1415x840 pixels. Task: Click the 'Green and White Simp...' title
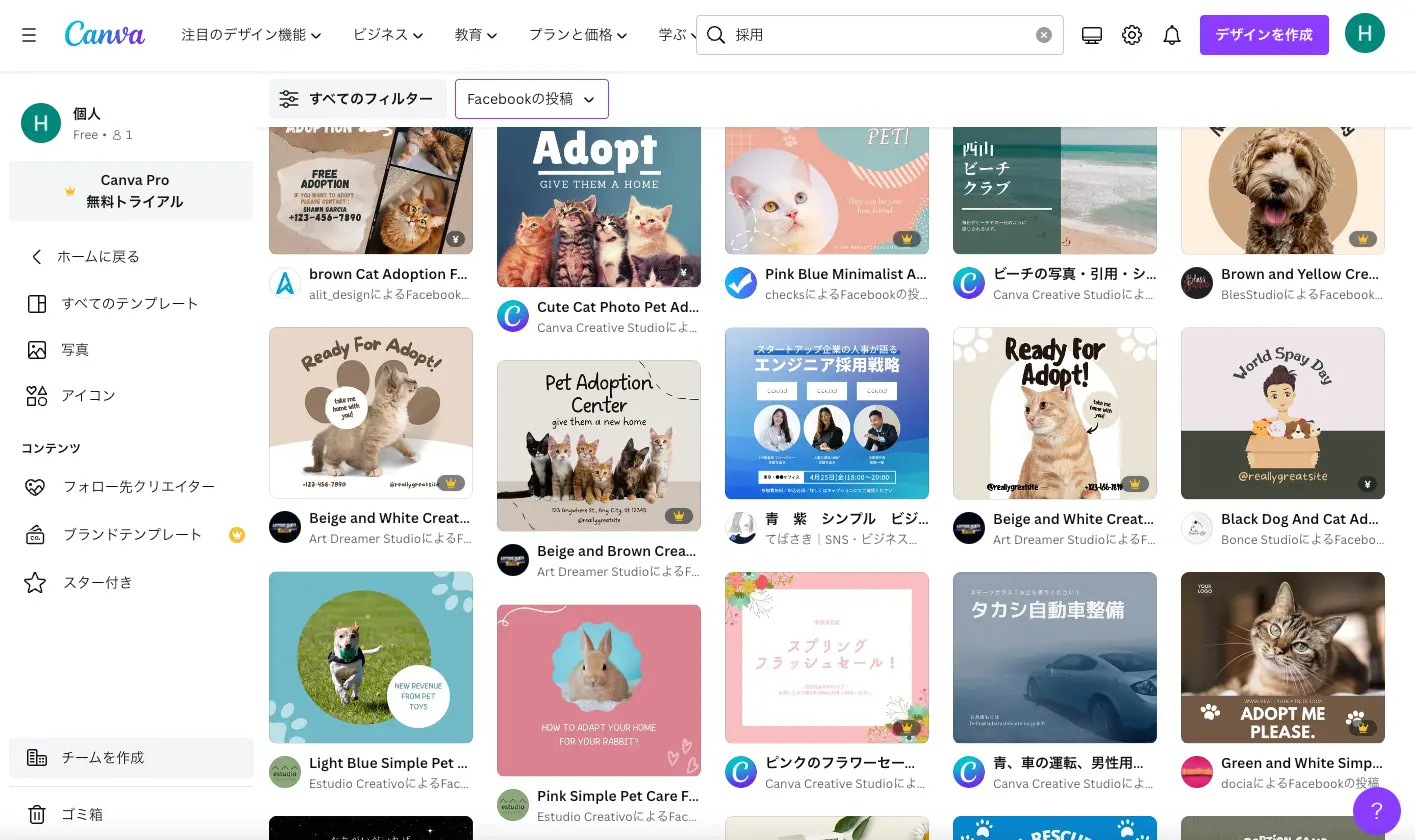1301,763
